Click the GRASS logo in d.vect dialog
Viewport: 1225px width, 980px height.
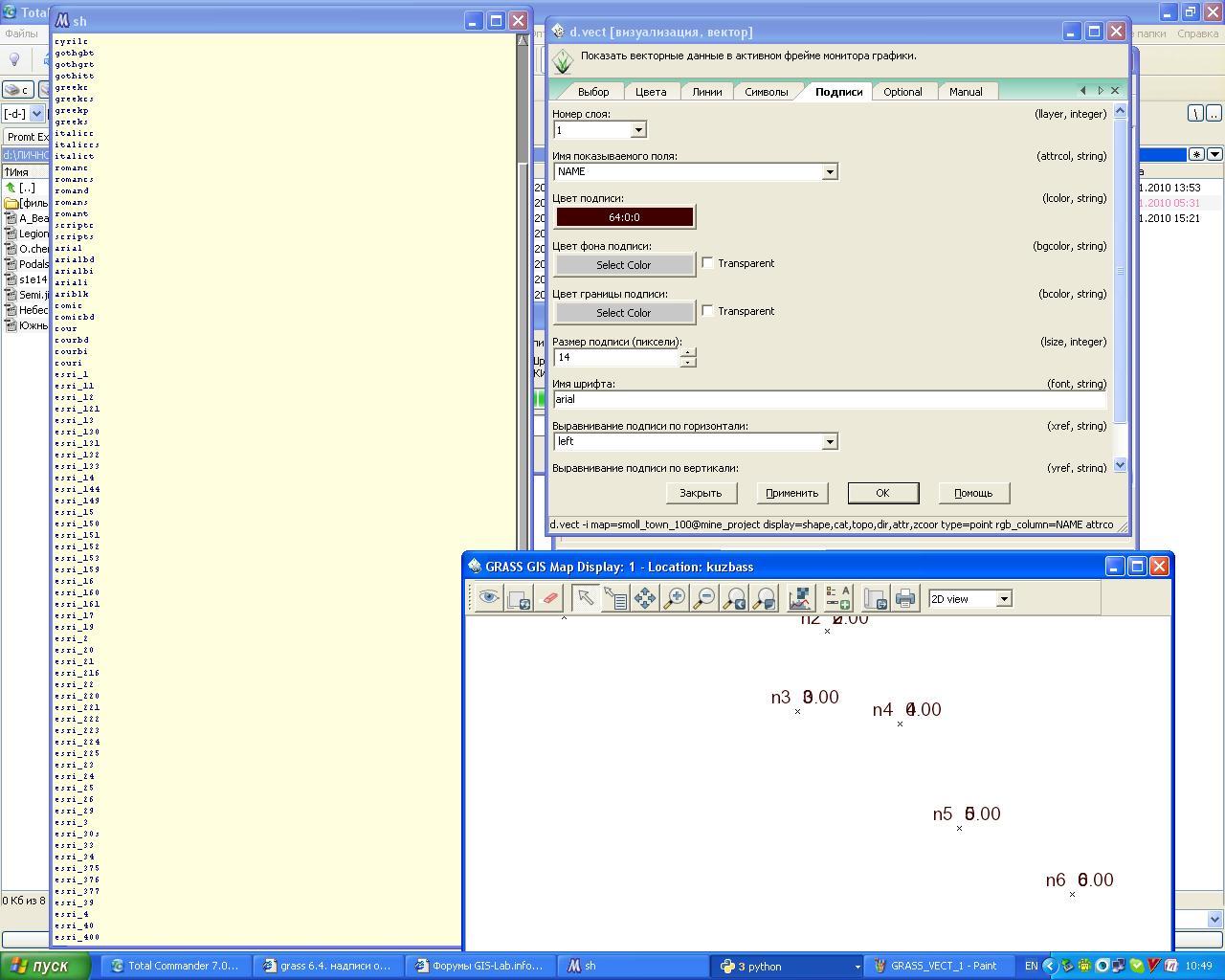click(563, 61)
